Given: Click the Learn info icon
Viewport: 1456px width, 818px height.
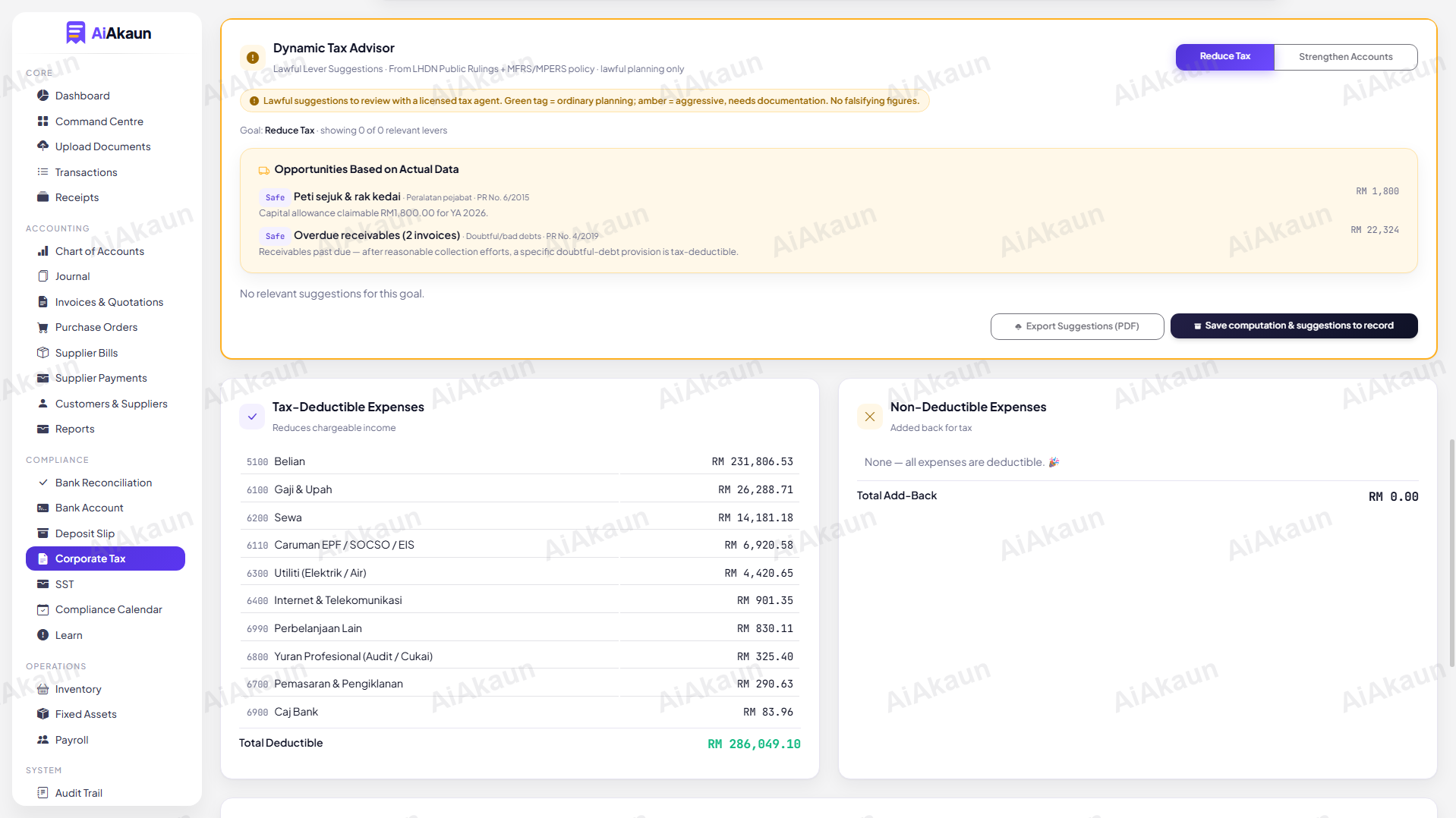Looking at the screenshot, I should point(43,635).
